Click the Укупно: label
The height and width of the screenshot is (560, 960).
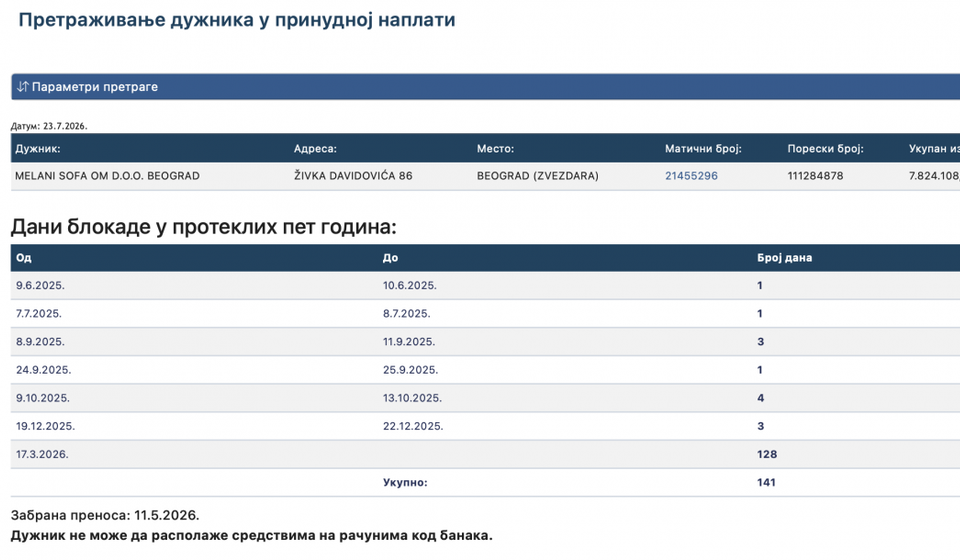coord(405,483)
